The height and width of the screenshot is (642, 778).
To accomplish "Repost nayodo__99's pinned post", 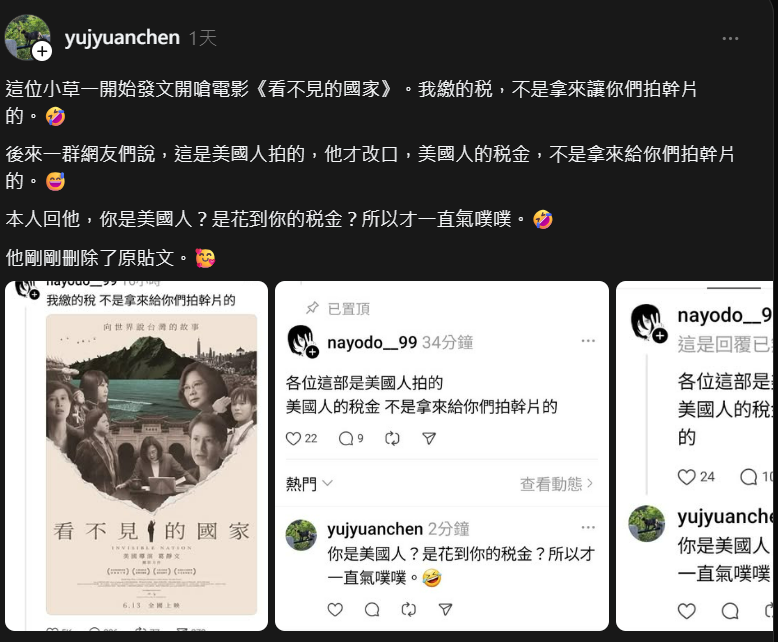I will click(x=392, y=439).
